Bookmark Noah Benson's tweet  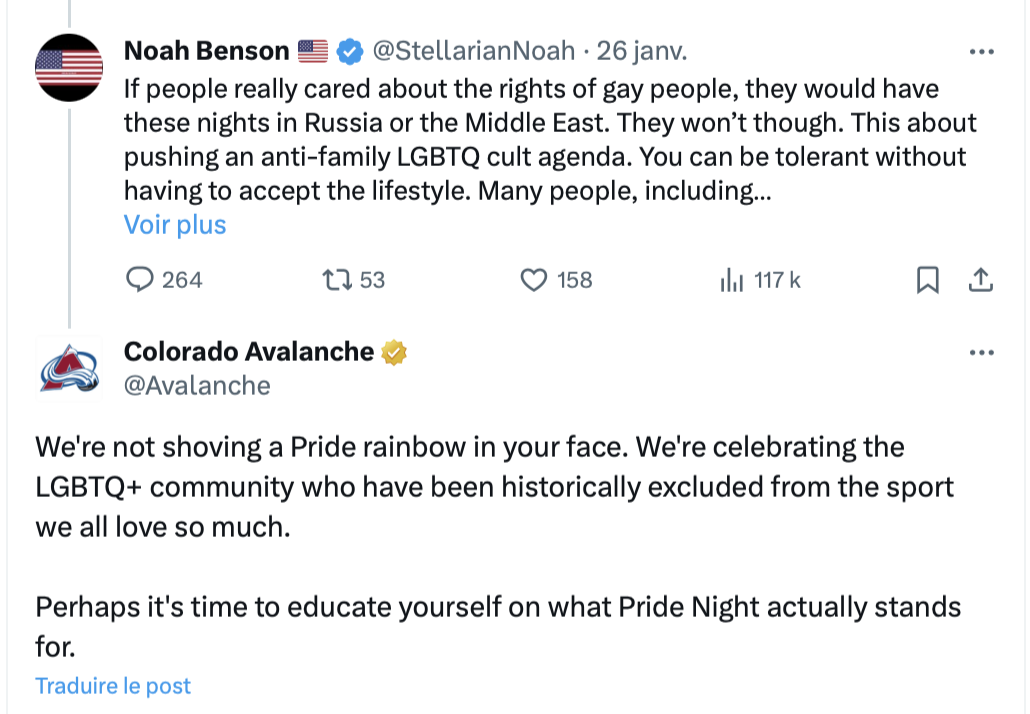[928, 280]
